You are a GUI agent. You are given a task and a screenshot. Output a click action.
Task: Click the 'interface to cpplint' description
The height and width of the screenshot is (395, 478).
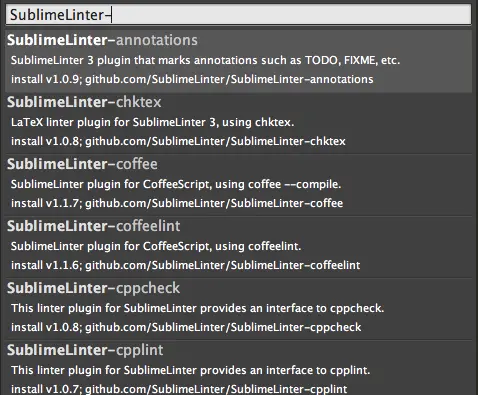(x=191, y=370)
